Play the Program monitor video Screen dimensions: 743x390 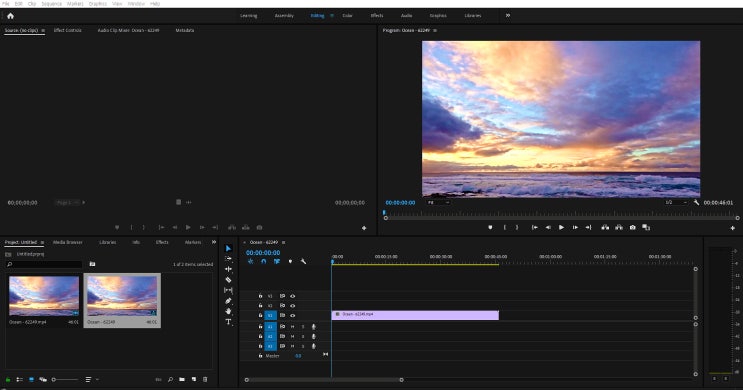click(x=562, y=227)
